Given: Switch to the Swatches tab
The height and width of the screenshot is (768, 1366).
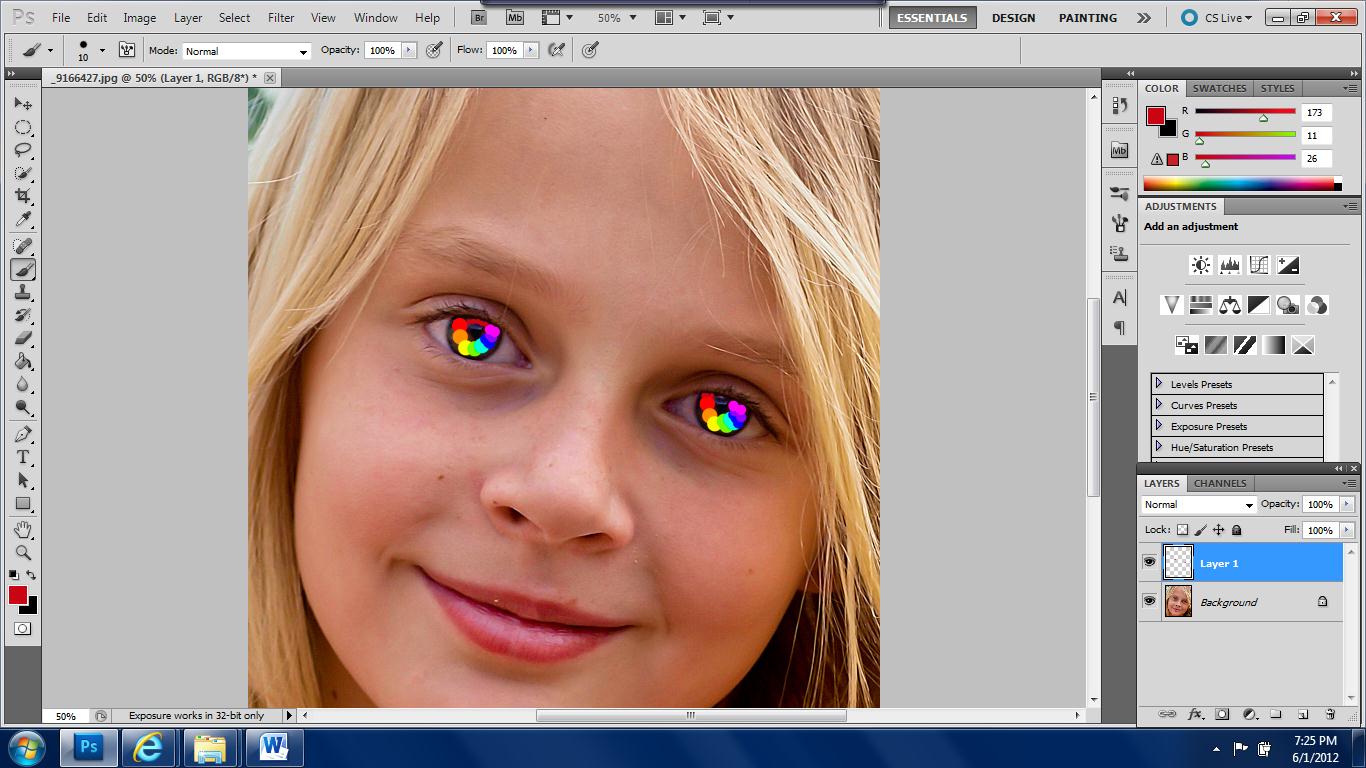Looking at the screenshot, I should (1219, 88).
